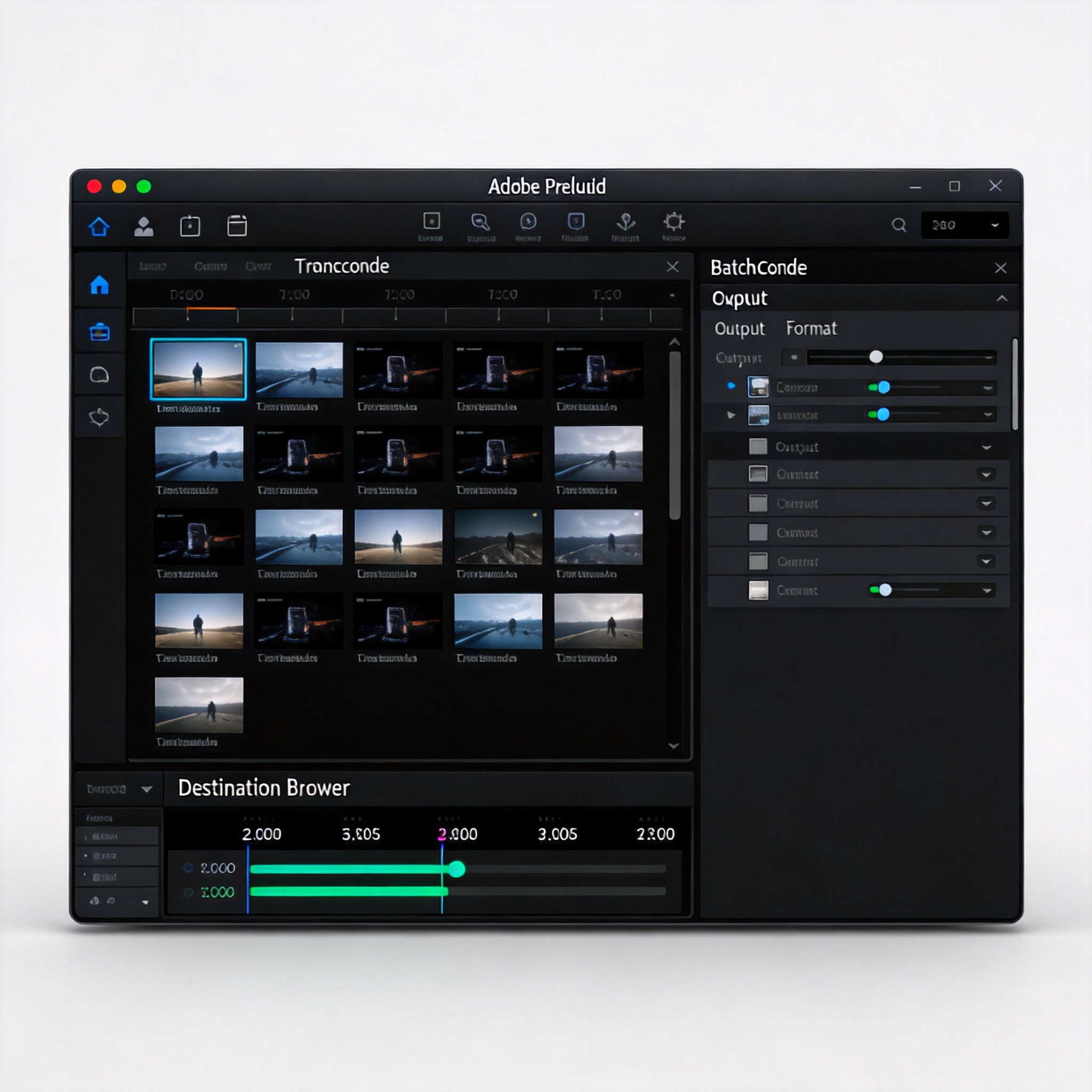The image size is (1092, 1092).
Task: Tick the gray checkbox just above the white-swatch row
Action: [758, 561]
